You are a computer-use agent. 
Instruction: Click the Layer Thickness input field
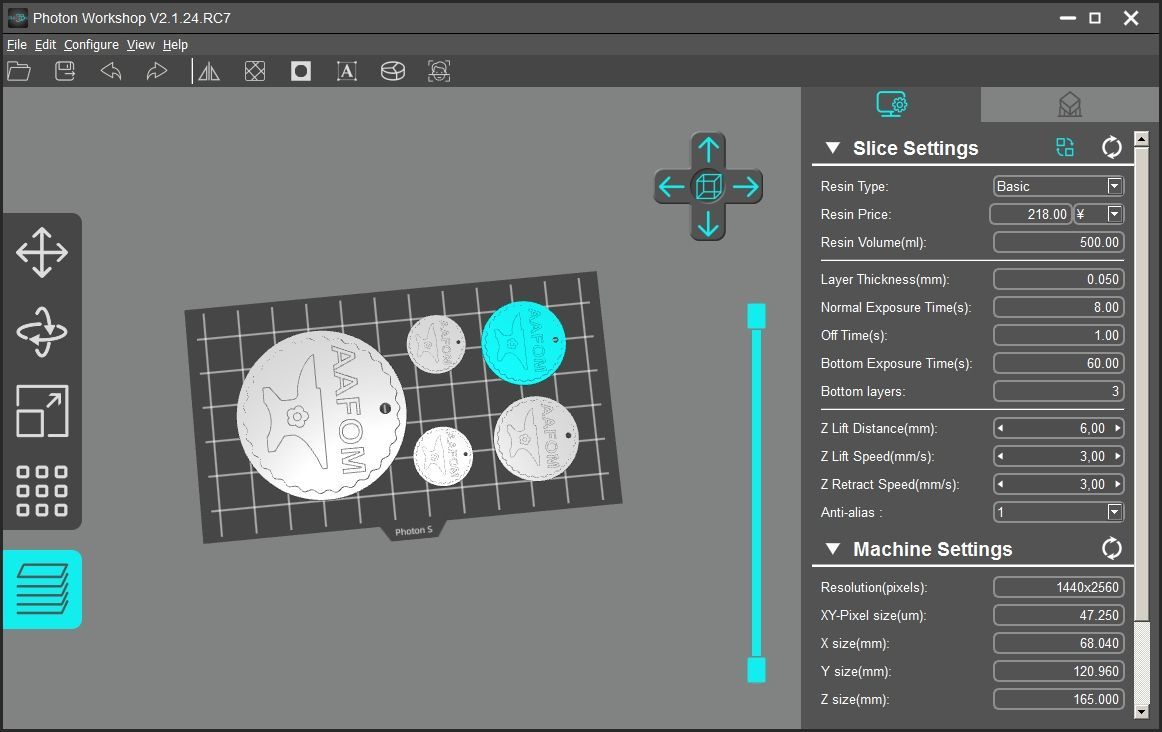(1058, 279)
